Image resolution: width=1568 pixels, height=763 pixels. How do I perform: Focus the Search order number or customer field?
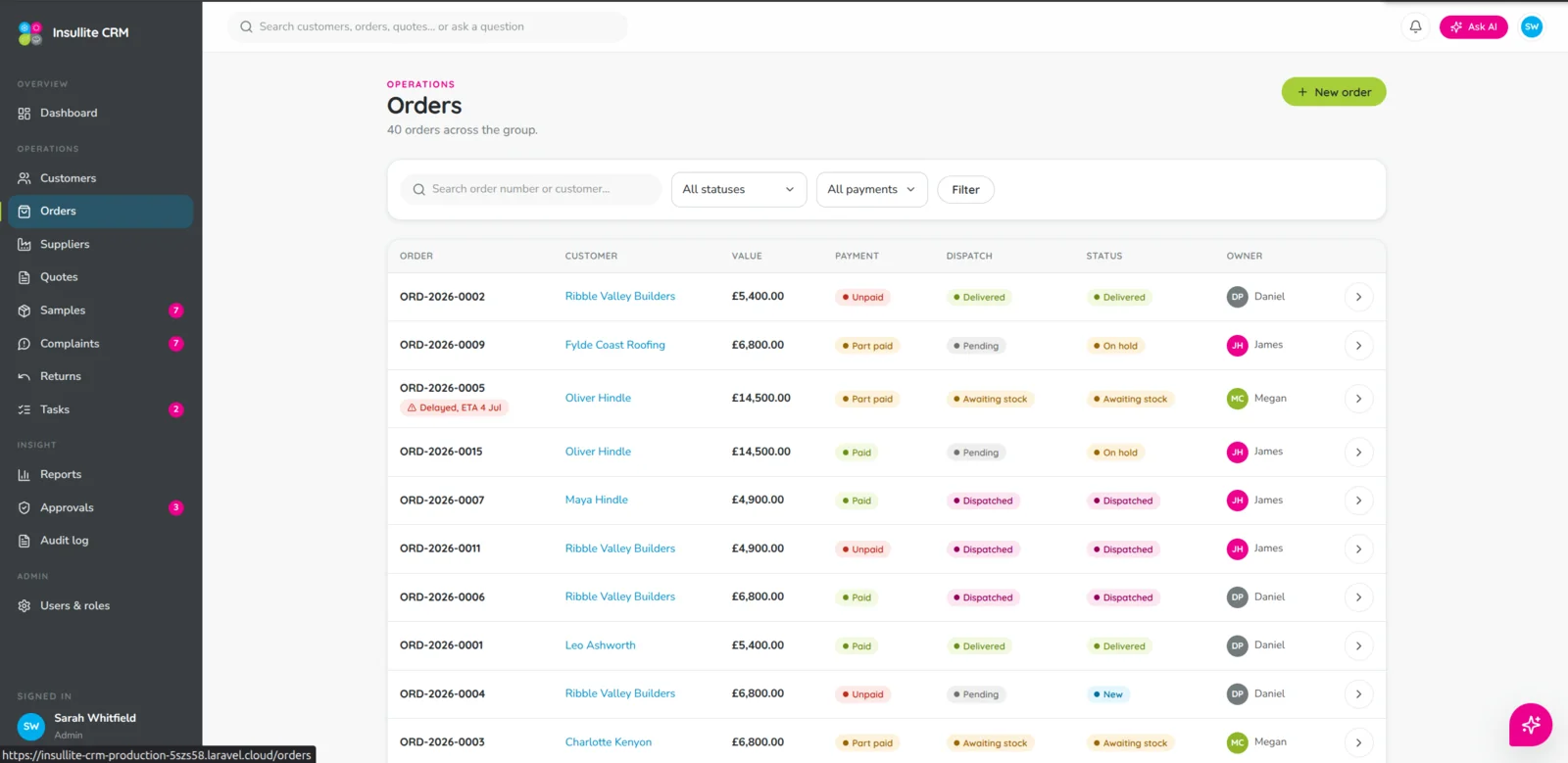coord(530,189)
